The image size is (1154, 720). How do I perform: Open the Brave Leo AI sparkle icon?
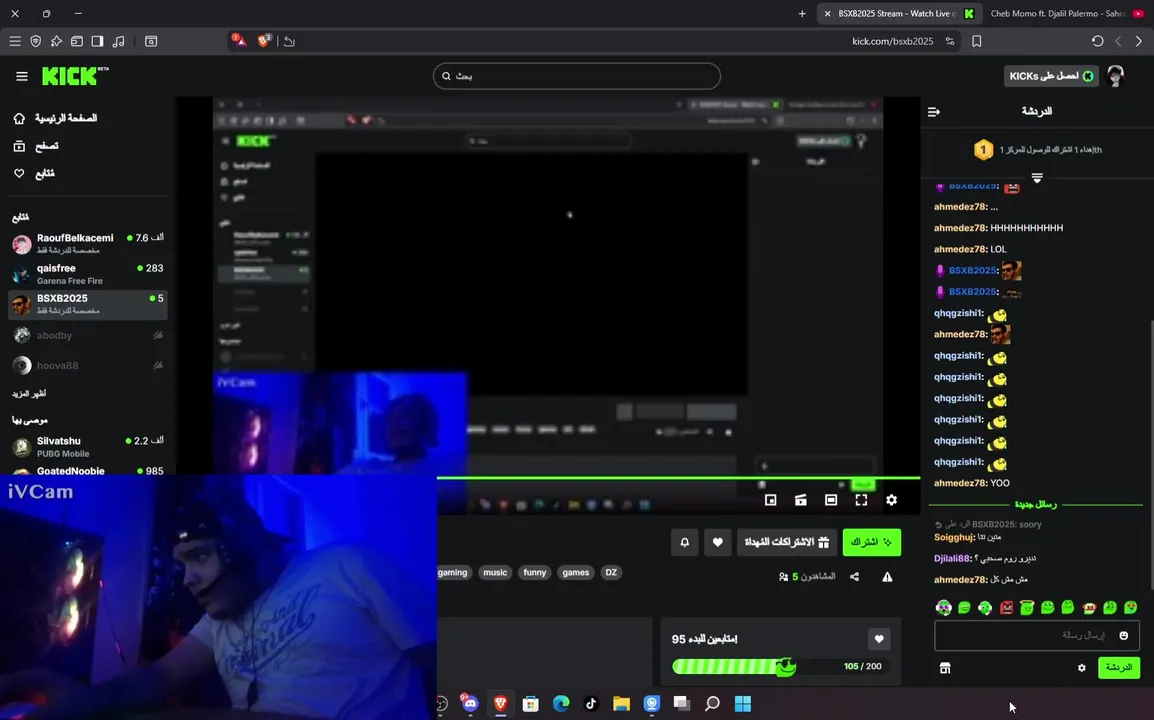click(x=56, y=41)
